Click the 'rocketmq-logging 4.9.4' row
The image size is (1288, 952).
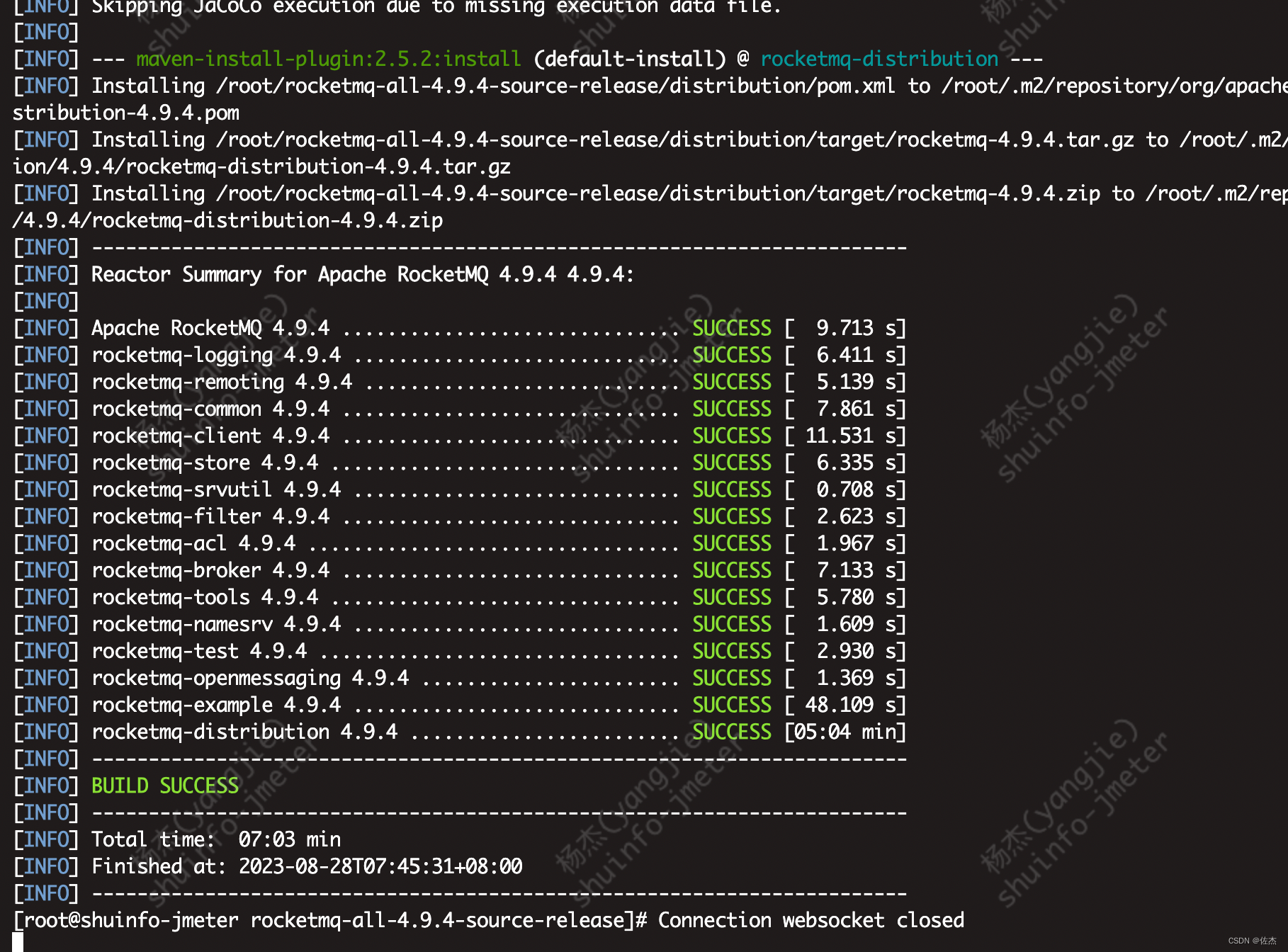tap(461, 355)
